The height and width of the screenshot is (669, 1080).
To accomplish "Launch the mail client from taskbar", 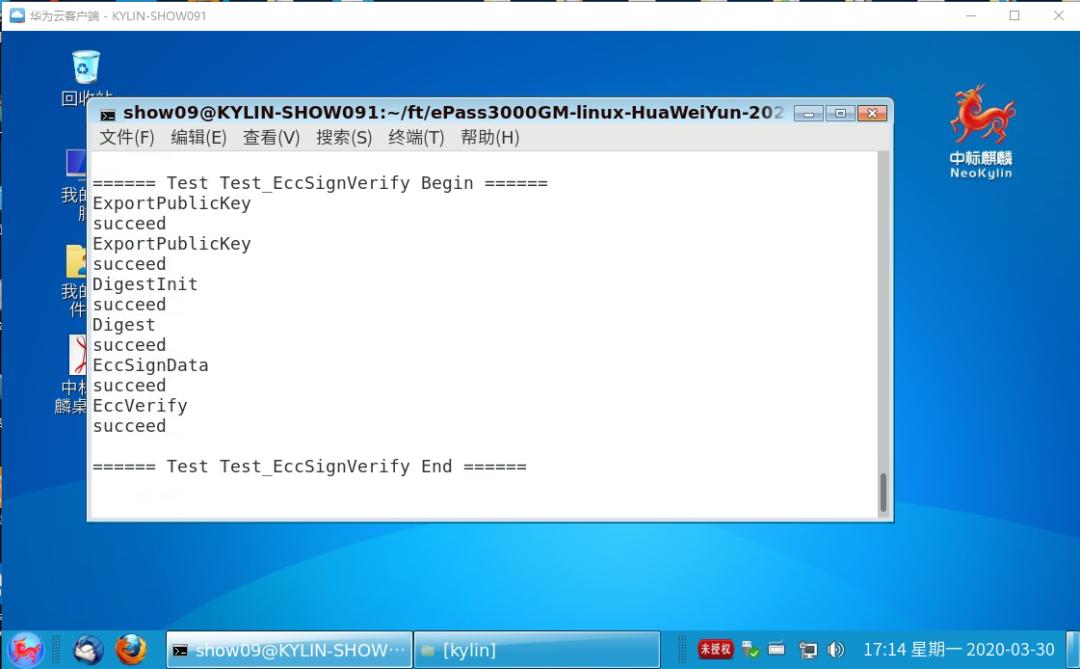I will point(89,650).
